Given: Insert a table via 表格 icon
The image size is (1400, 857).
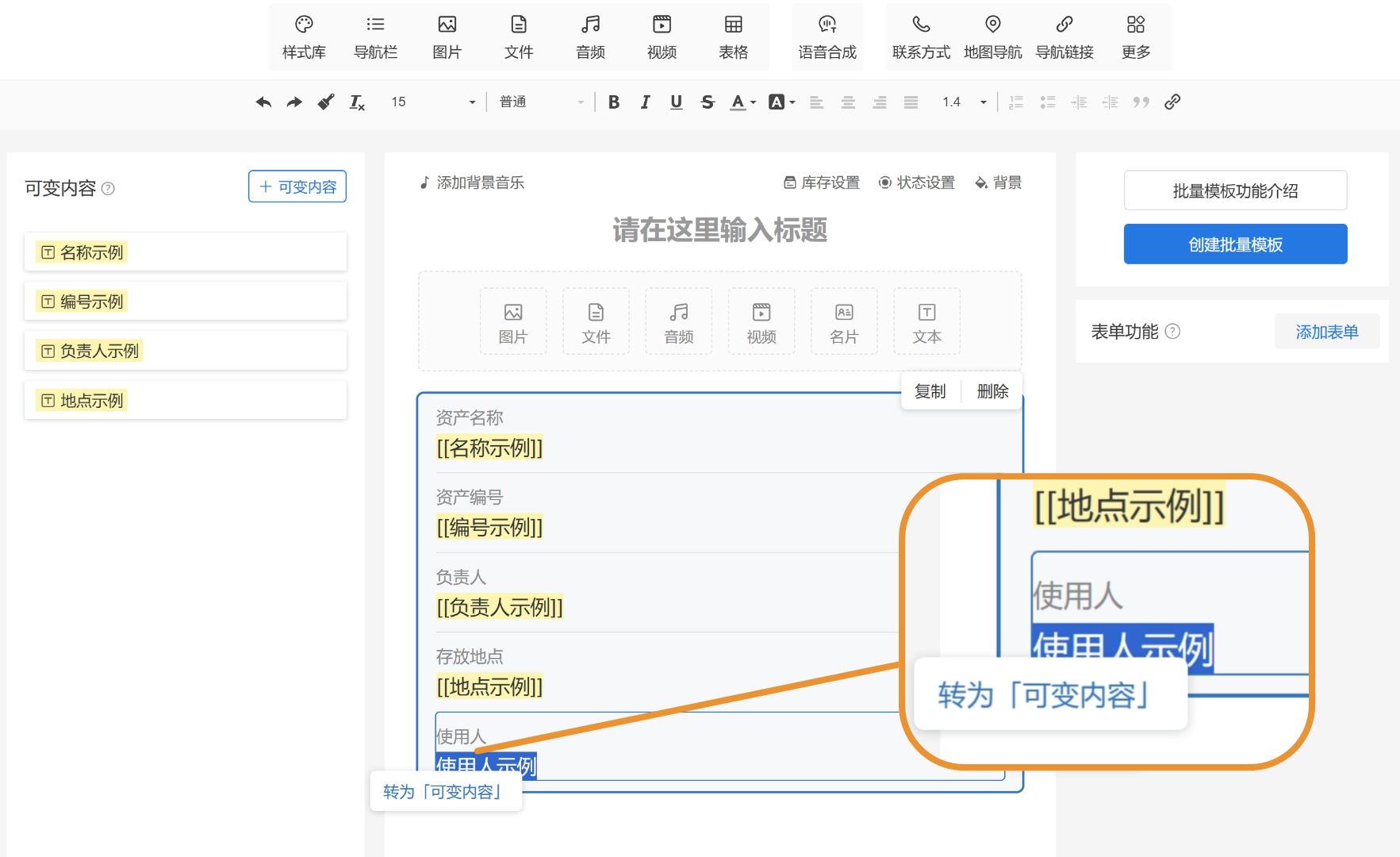Looking at the screenshot, I should (734, 37).
